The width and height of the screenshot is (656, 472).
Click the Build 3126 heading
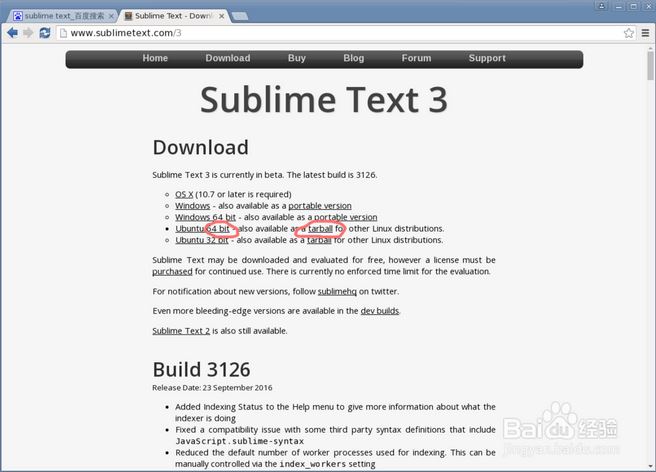click(201, 369)
